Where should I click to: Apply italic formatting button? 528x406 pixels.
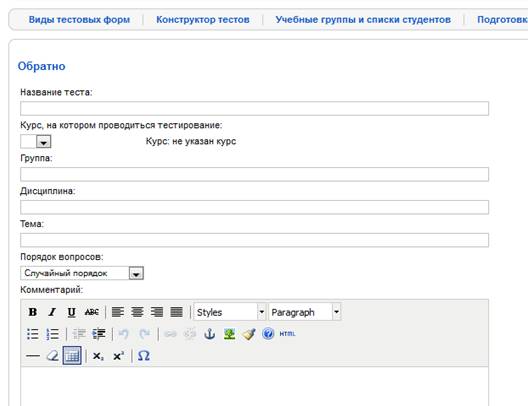click(x=52, y=312)
